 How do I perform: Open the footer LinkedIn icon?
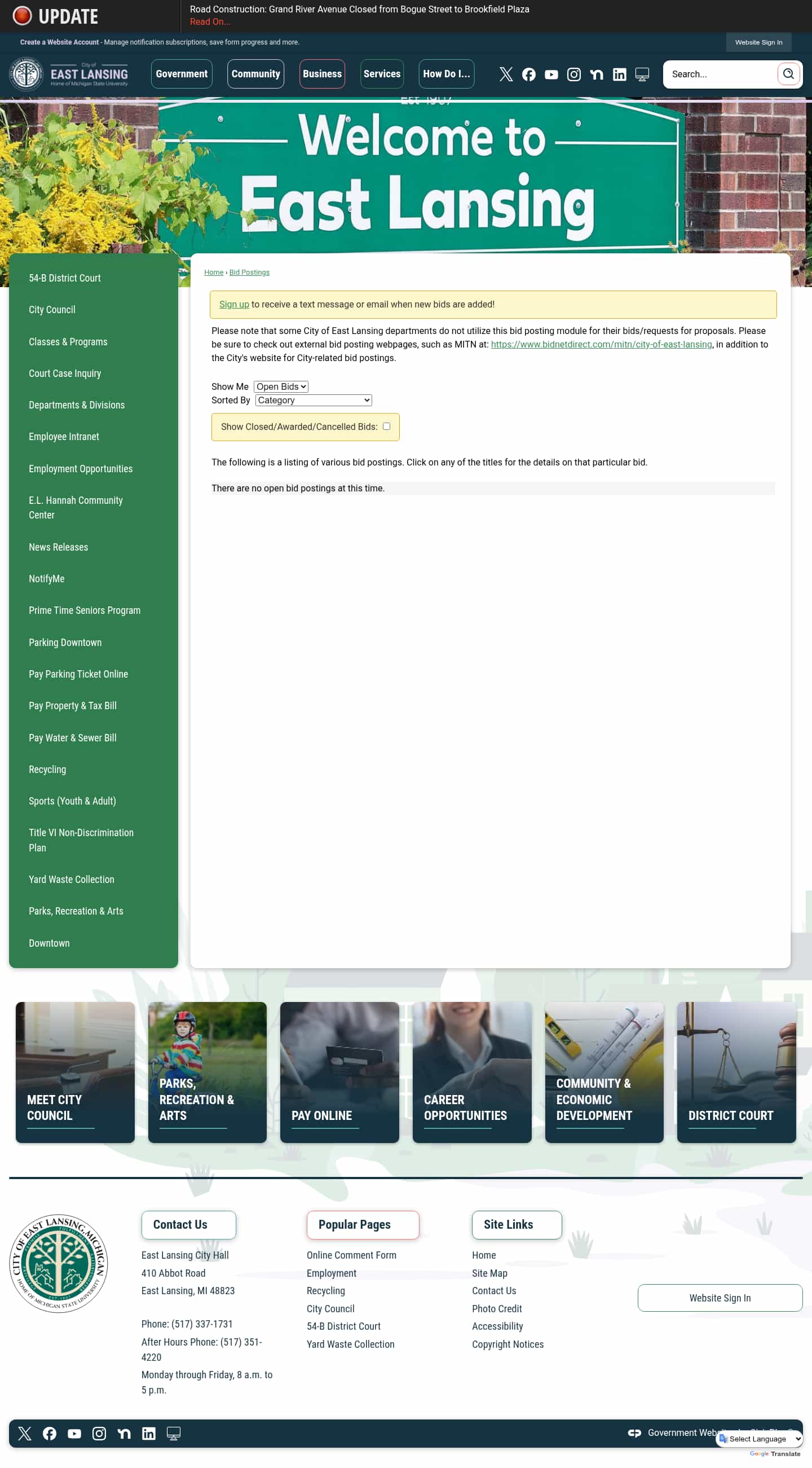click(149, 1433)
